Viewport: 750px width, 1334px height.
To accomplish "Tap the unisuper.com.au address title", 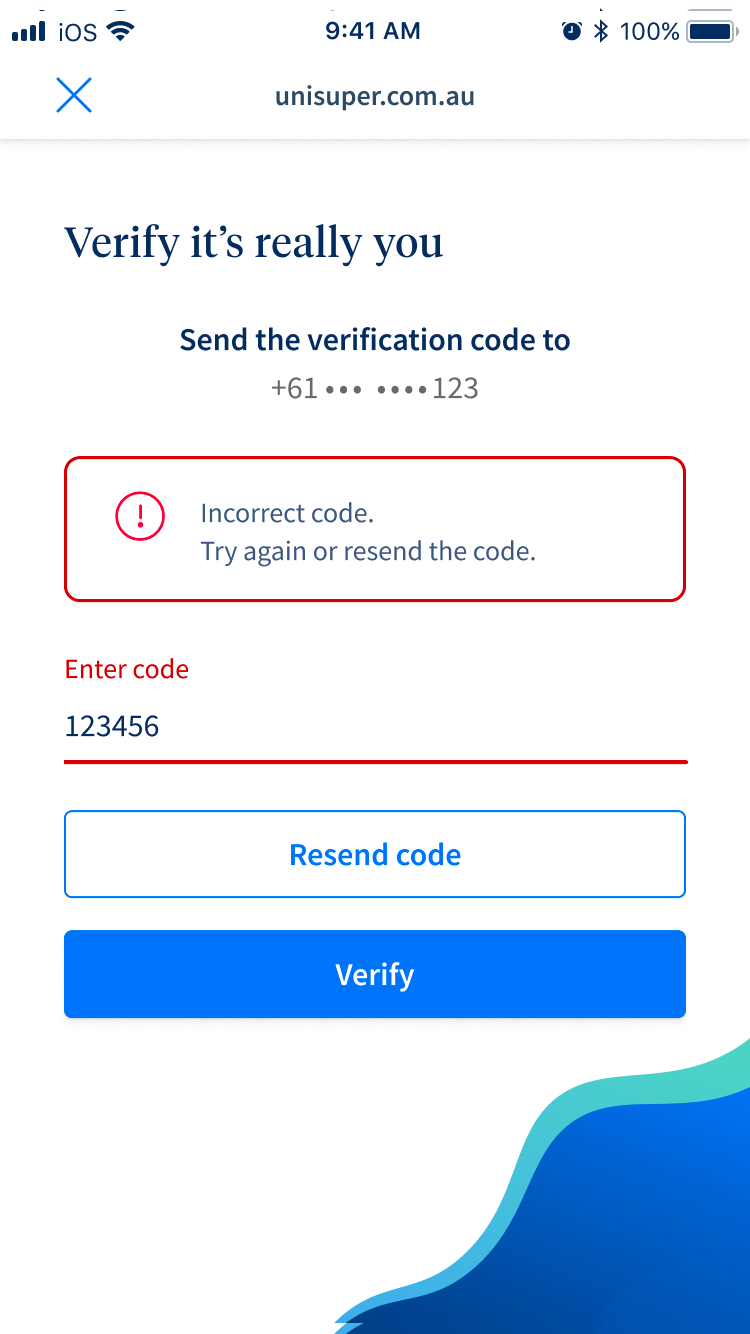I will coord(375,97).
